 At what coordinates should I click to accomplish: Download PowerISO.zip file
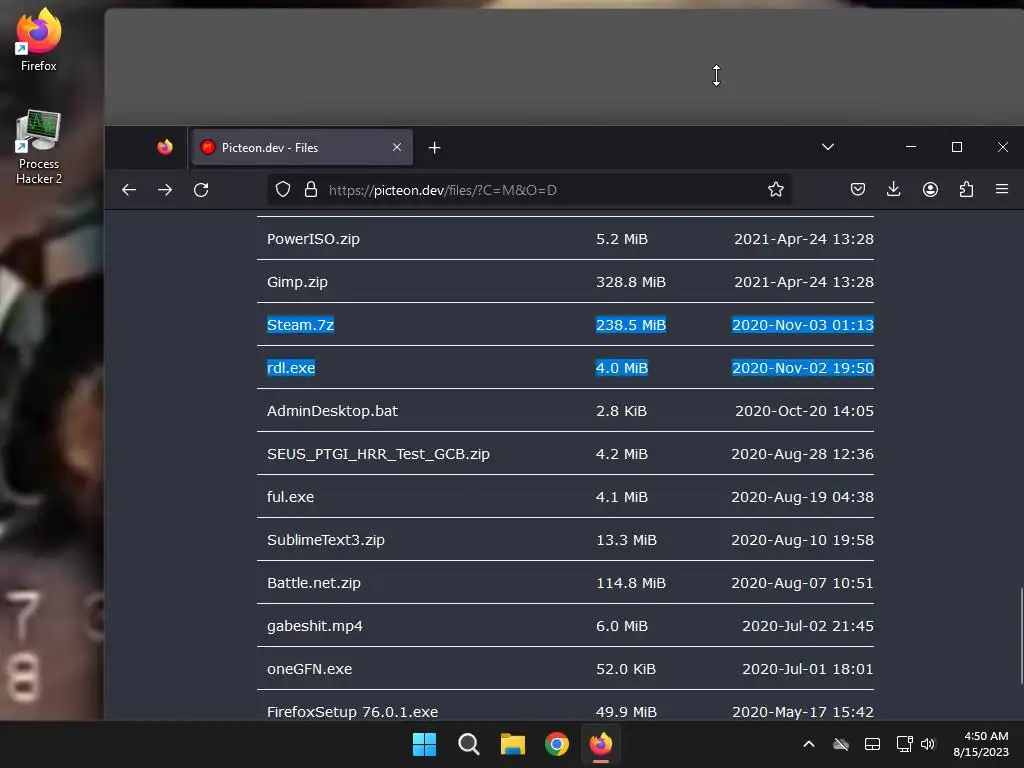point(313,239)
